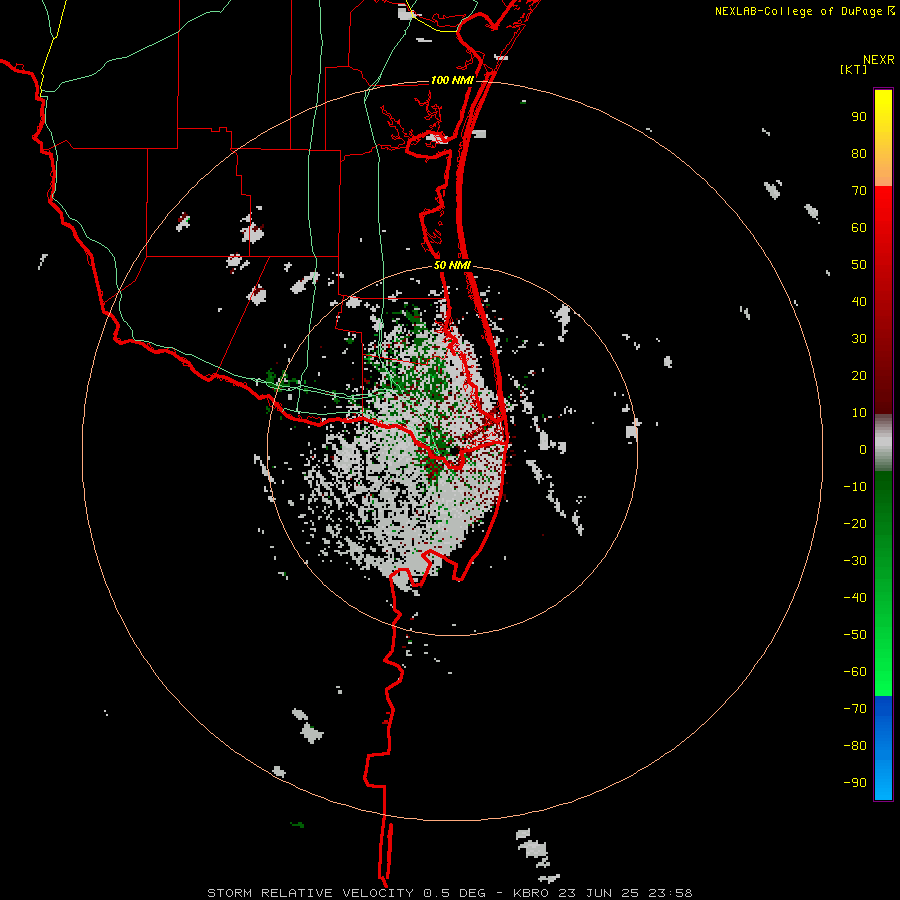
Task: Click the 80 knot scale label
Action: [859, 154]
